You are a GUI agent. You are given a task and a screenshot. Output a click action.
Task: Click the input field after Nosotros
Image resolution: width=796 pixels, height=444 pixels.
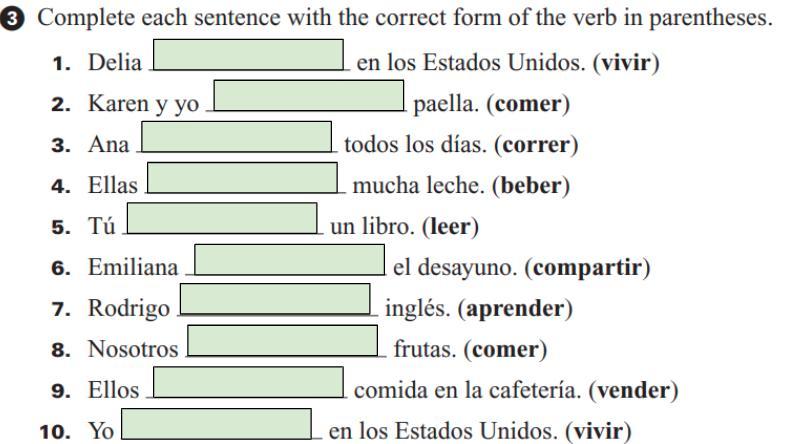click(283, 341)
